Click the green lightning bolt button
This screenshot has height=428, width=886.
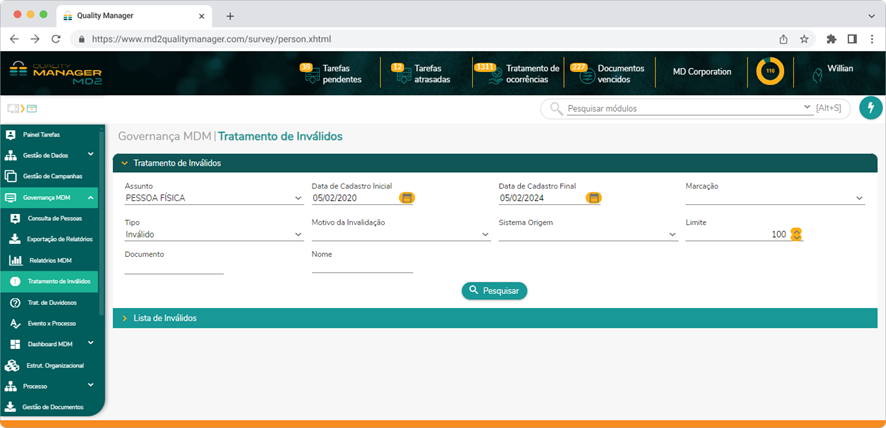click(x=870, y=108)
